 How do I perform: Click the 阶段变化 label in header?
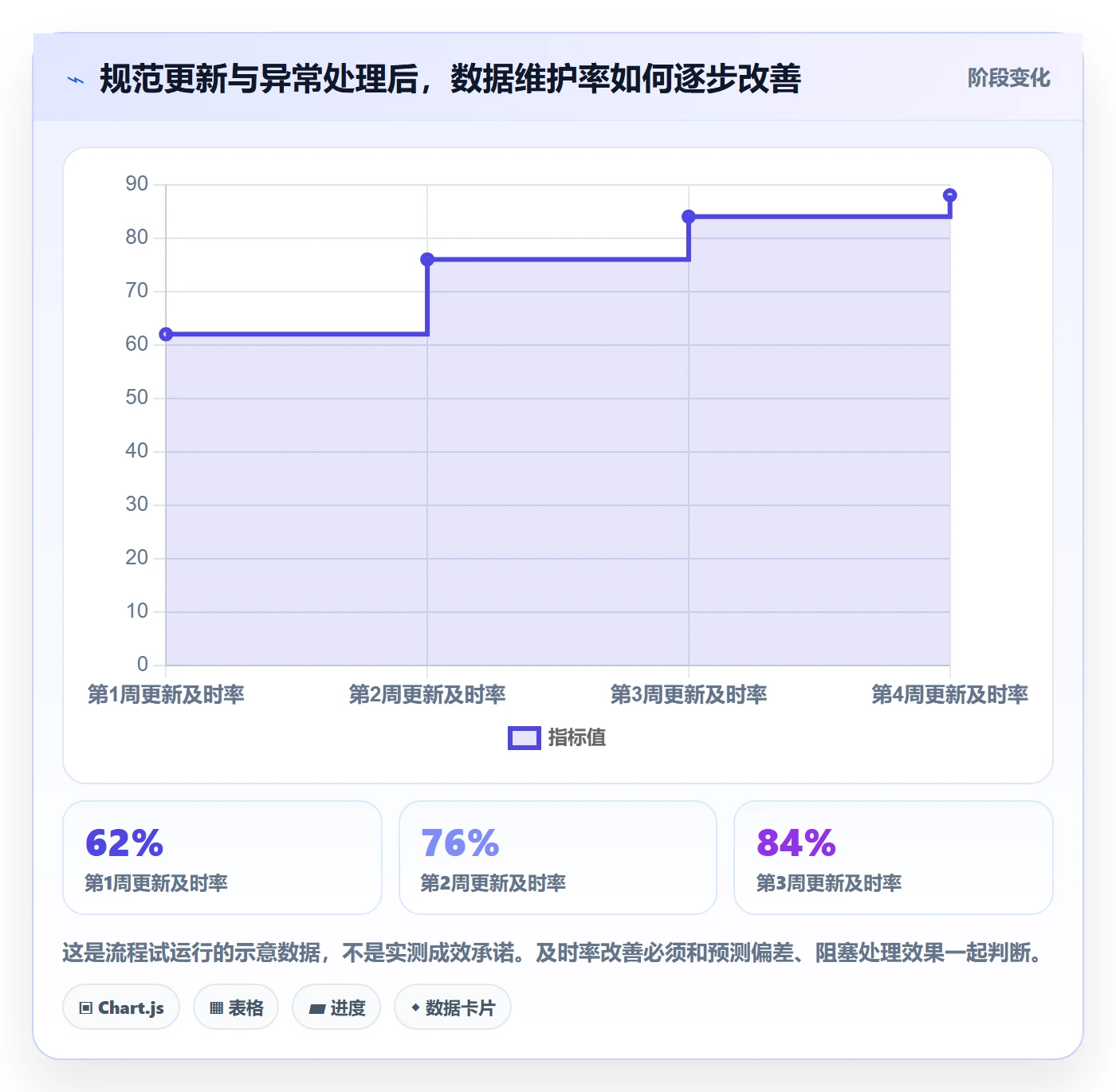point(1008,78)
